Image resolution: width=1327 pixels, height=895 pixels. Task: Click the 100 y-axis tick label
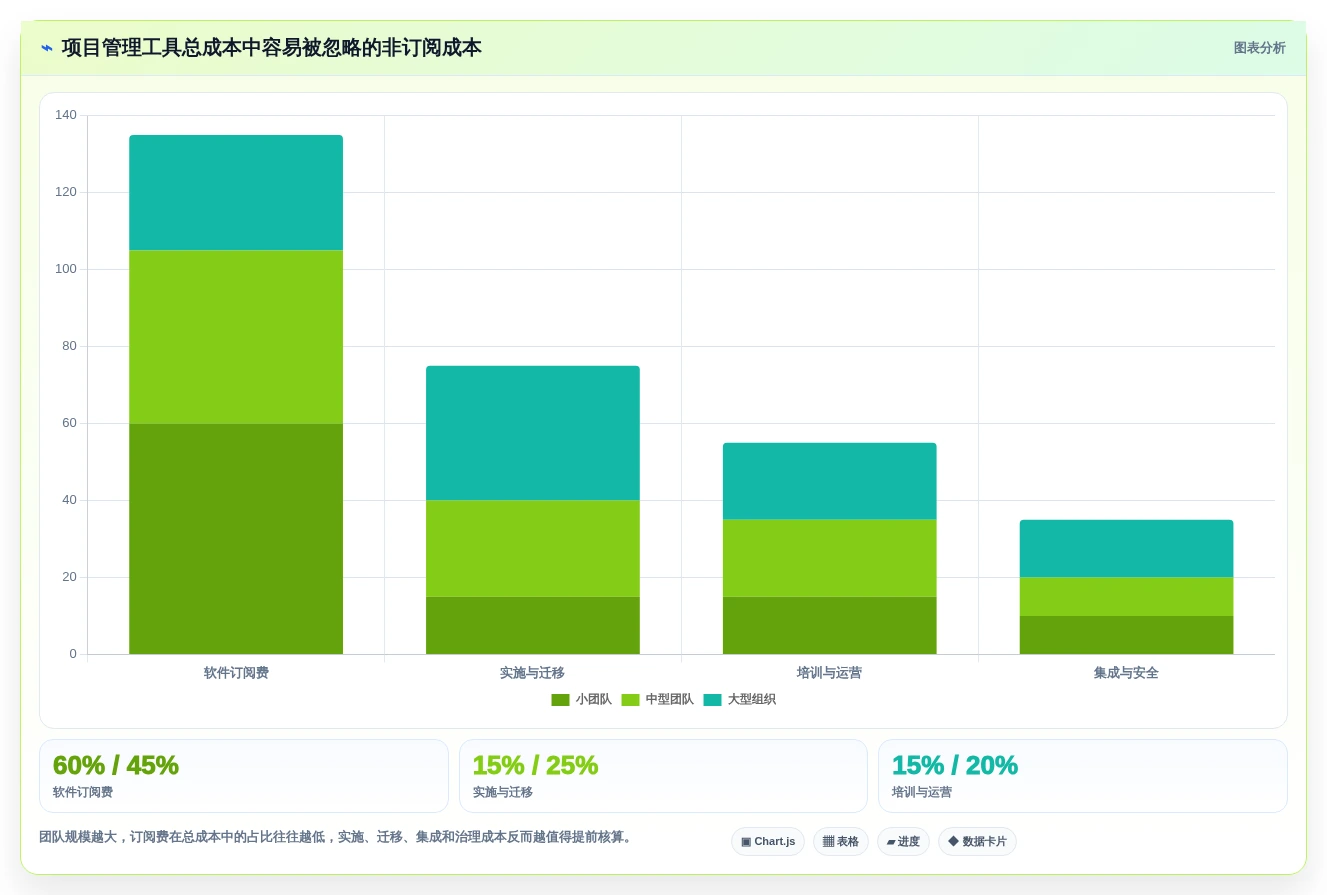coord(66,269)
